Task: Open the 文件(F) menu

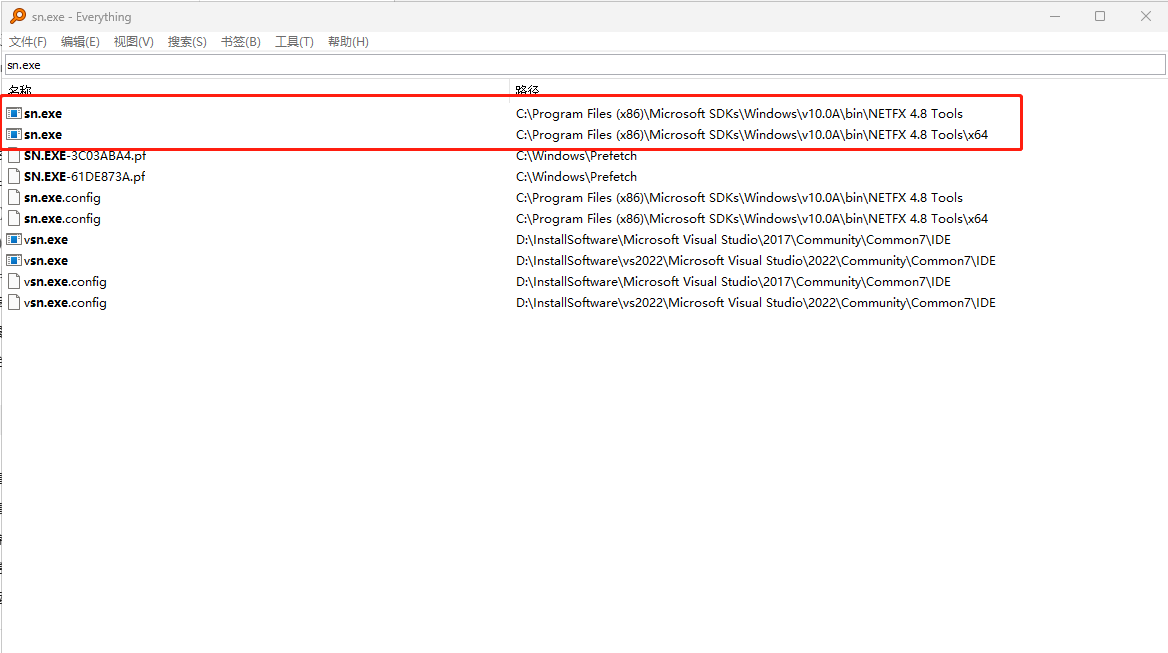Action: click(x=28, y=42)
